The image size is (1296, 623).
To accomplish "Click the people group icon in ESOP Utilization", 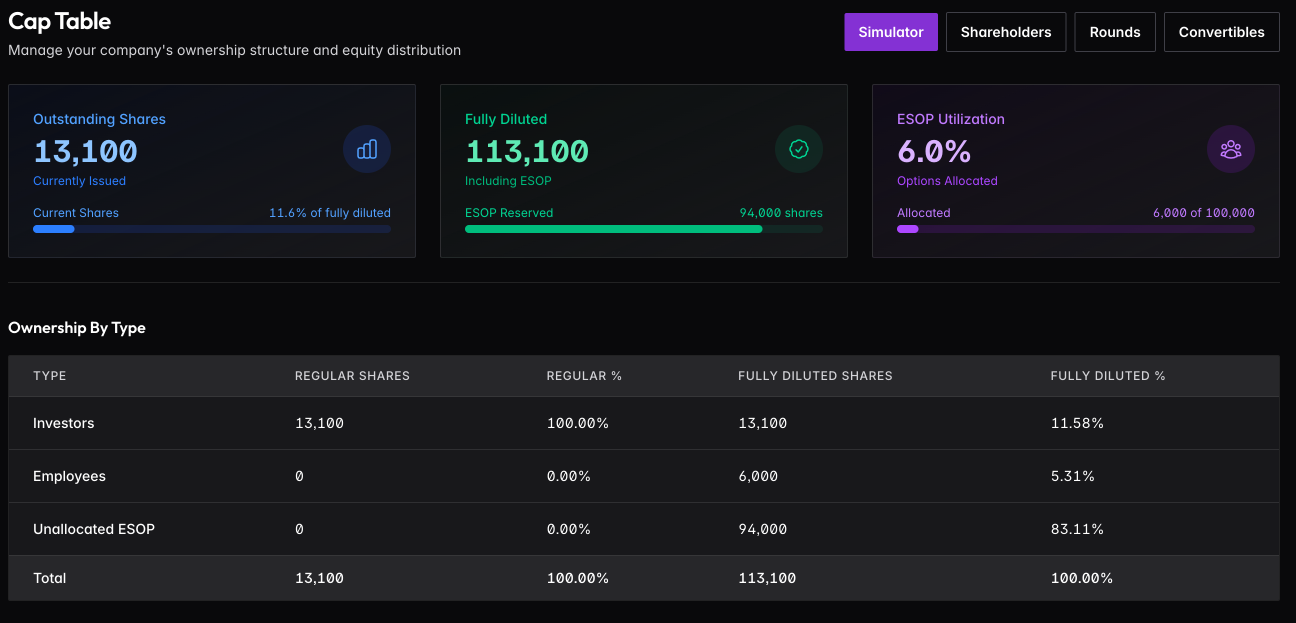I will 1231,150.
